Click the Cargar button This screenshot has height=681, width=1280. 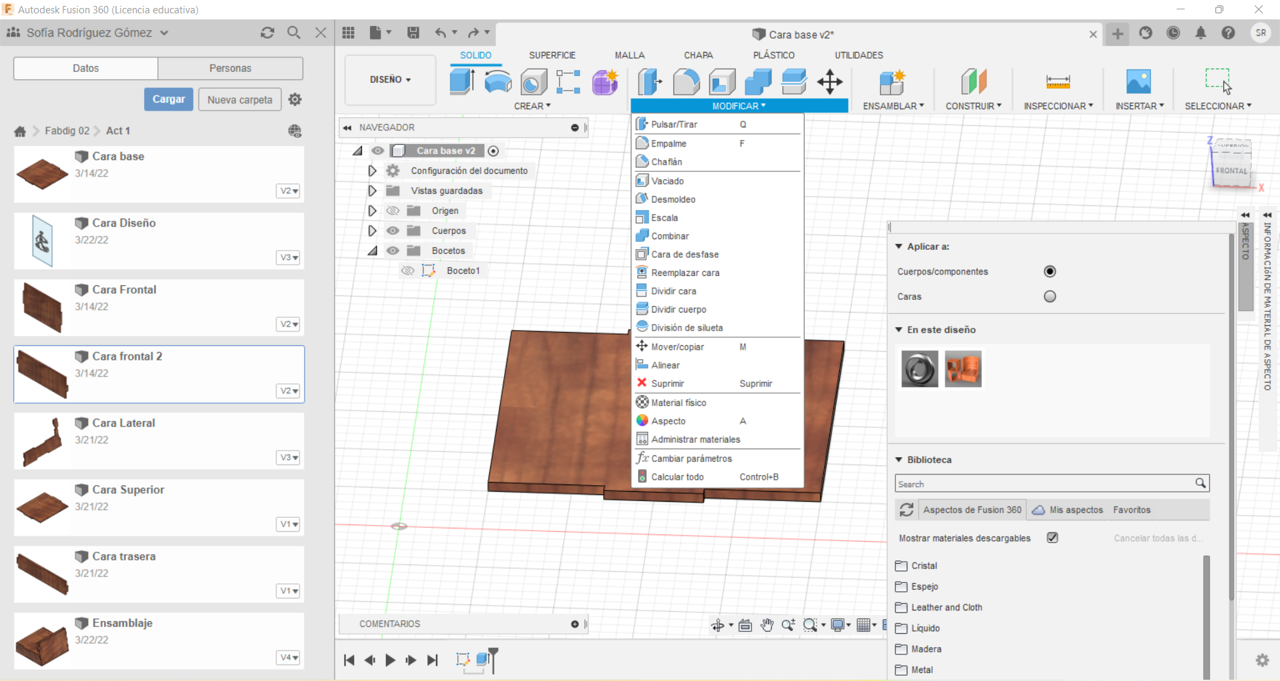tap(168, 100)
